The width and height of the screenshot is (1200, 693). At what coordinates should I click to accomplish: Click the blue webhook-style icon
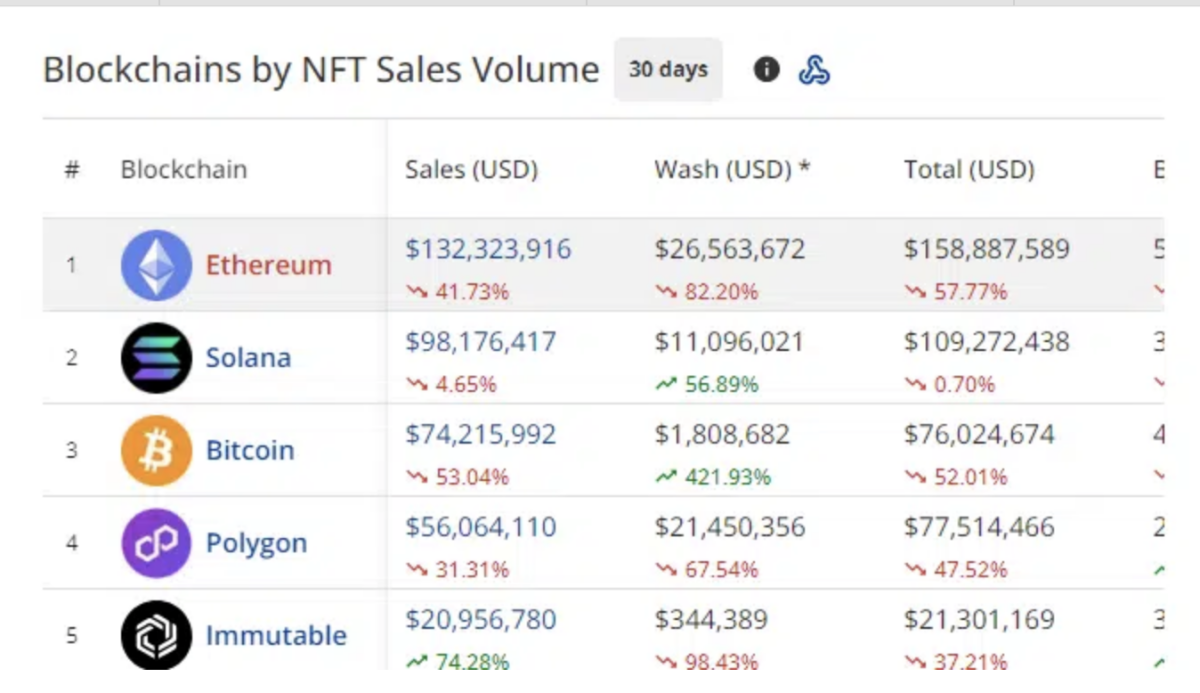(x=814, y=70)
